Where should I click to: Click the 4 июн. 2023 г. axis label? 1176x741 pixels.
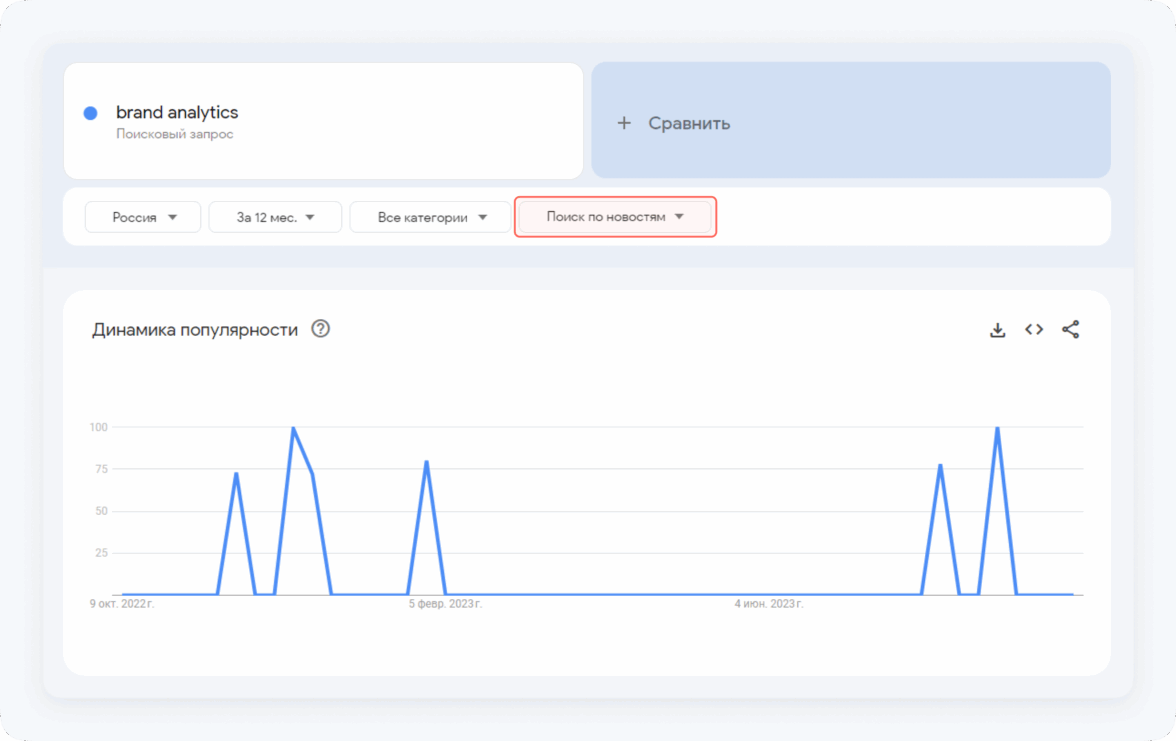click(x=768, y=604)
